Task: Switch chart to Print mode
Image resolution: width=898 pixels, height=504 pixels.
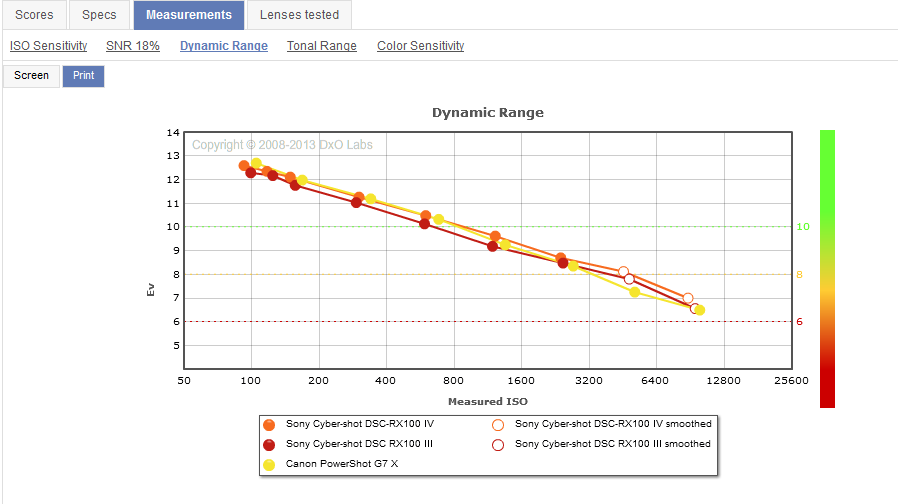Action: coord(84,76)
